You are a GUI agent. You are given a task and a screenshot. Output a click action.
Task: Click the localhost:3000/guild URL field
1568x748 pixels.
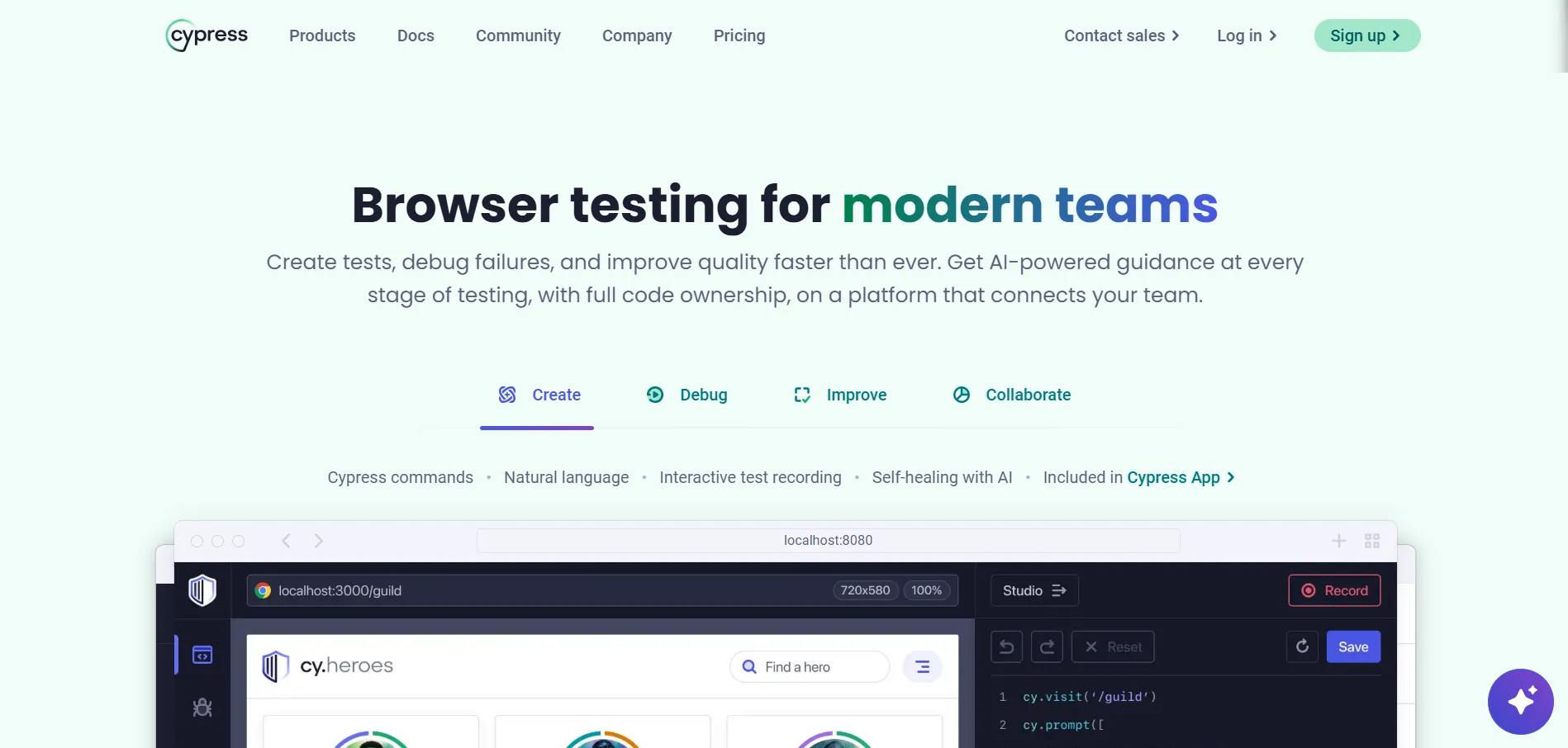click(x=602, y=590)
